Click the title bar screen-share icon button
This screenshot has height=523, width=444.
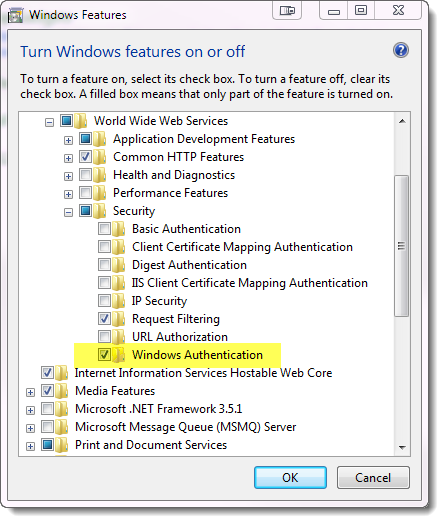287,11
